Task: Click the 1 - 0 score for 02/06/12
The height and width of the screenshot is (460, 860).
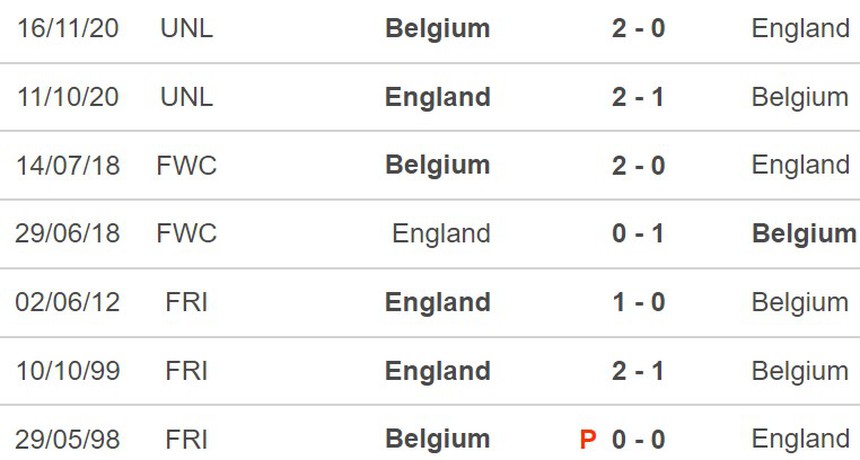Action: pyautogui.click(x=638, y=302)
